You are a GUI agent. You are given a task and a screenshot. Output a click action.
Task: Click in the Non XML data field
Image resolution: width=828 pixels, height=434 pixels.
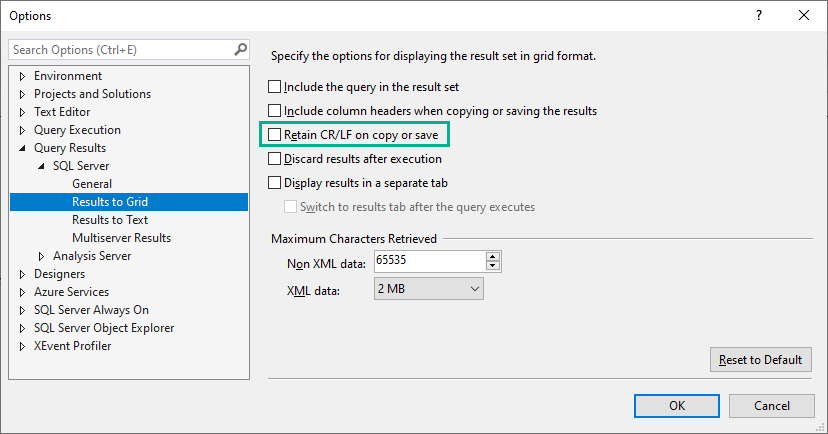(429, 262)
